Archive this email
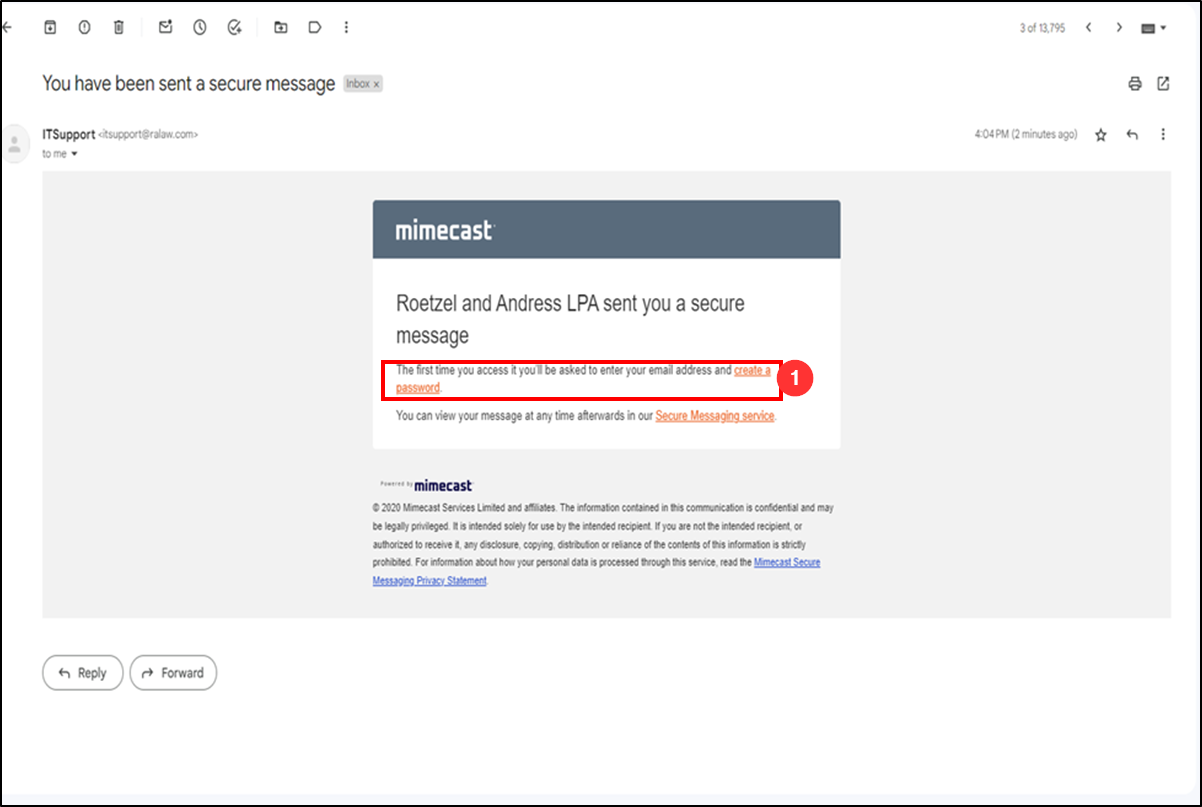Screen dimensions: 1202x807 tap(50, 27)
